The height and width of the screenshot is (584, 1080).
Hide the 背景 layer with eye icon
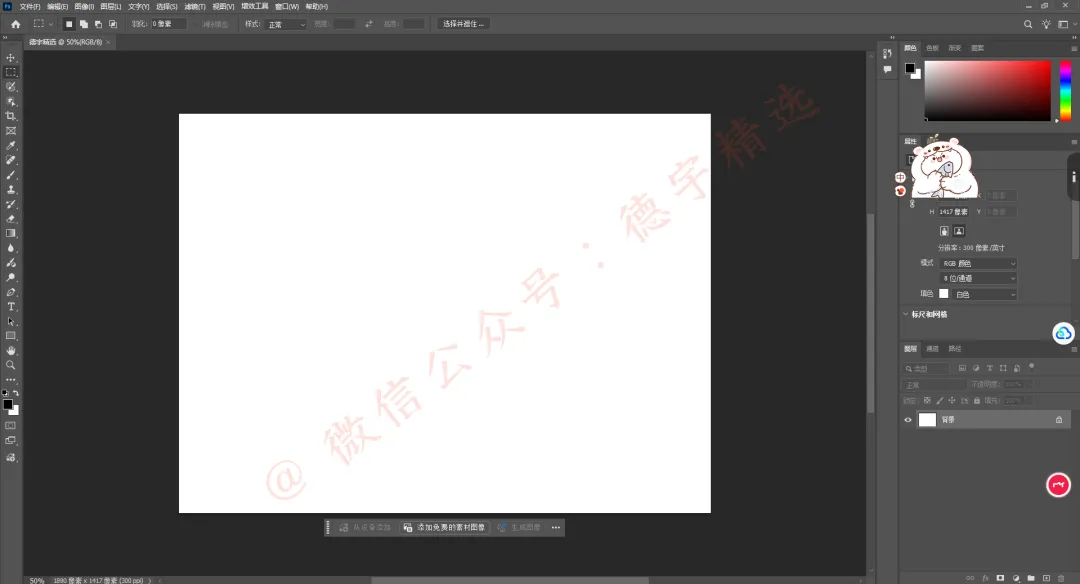(x=908, y=419)
